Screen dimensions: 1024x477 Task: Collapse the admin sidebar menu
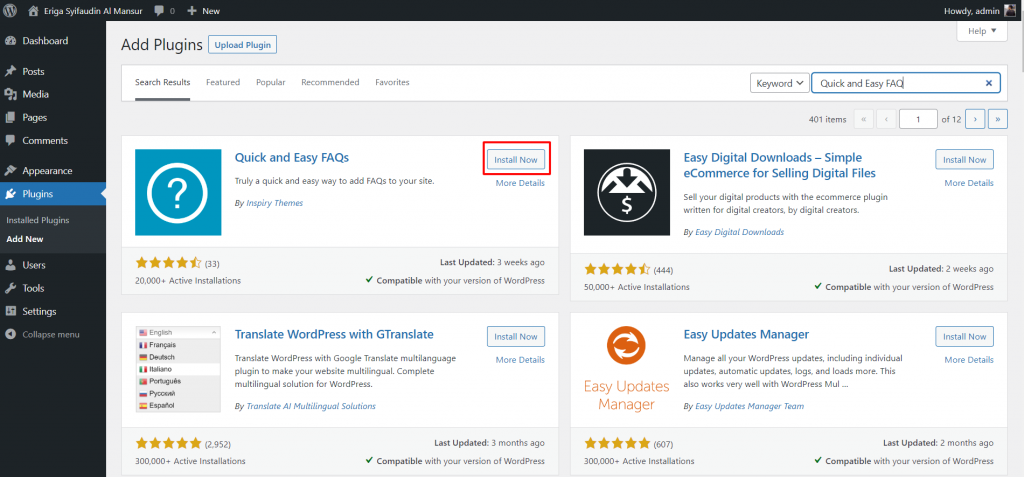[50, 334]
